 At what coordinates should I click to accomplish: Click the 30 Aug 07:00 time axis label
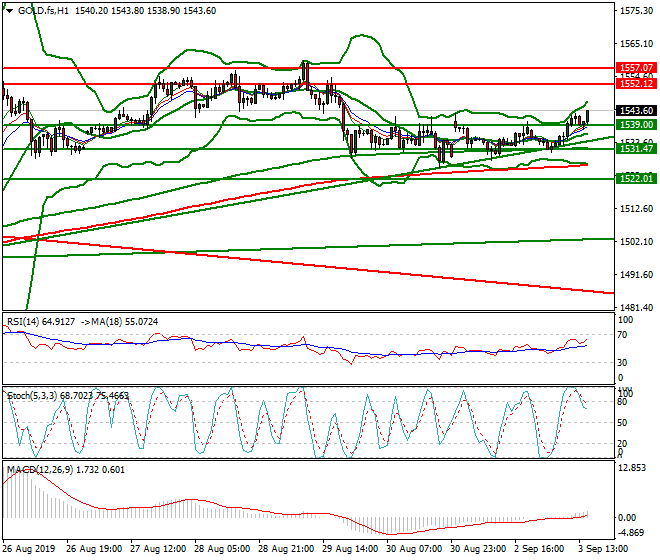pos(414,549)
